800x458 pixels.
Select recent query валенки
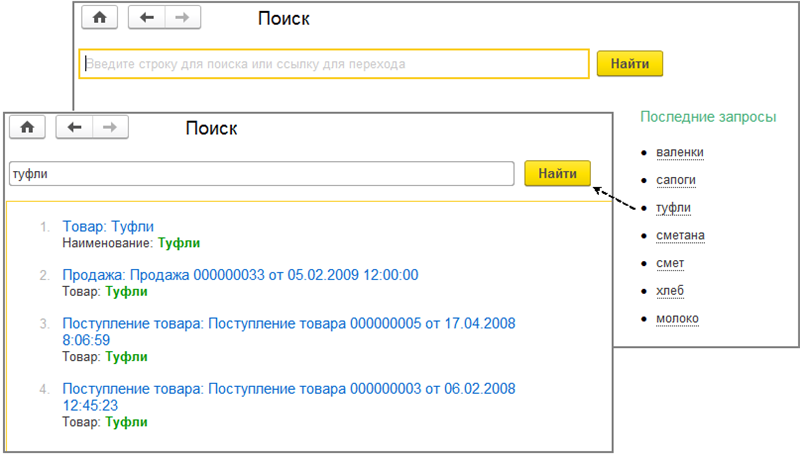click(680, 152)
